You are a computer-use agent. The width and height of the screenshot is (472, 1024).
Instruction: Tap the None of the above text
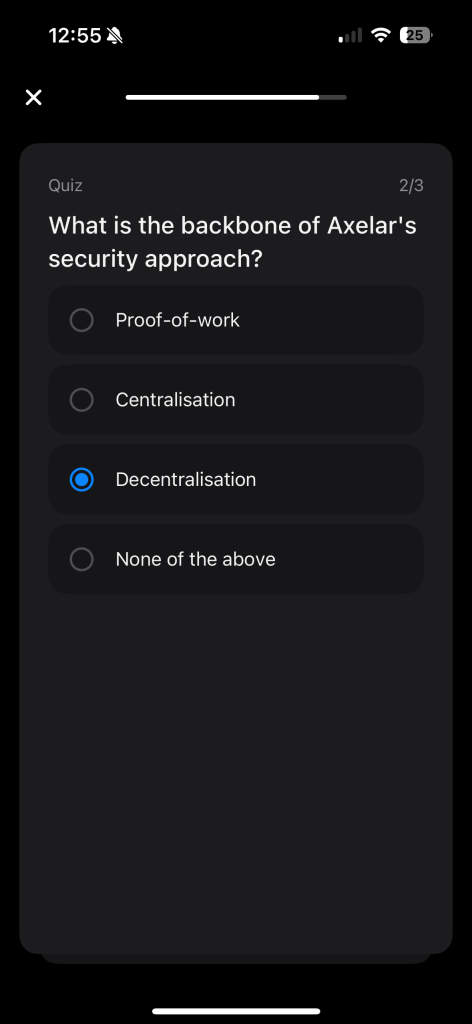click(x=196, y=559)
